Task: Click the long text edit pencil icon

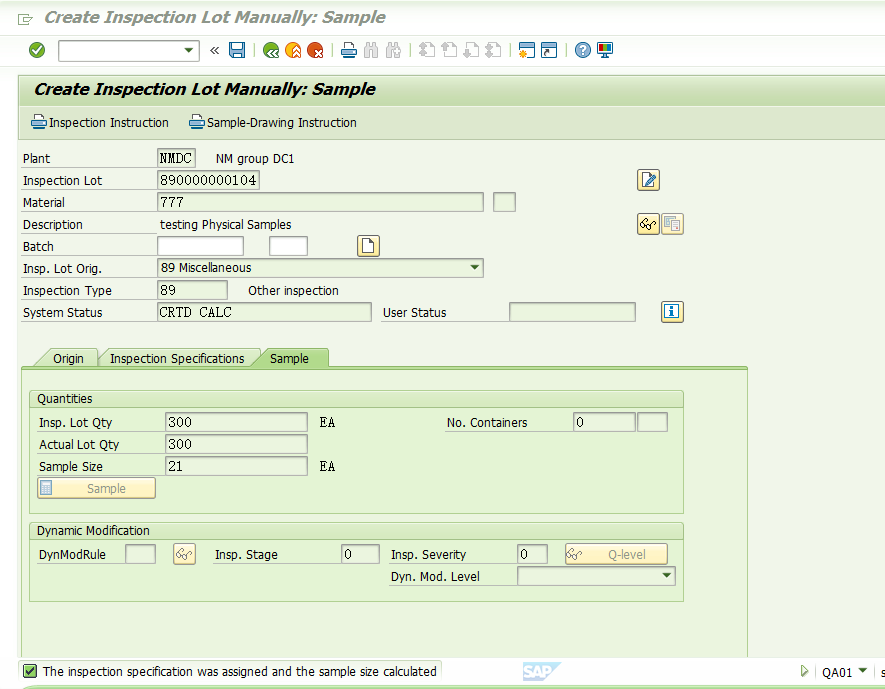Action: (649, 180)
